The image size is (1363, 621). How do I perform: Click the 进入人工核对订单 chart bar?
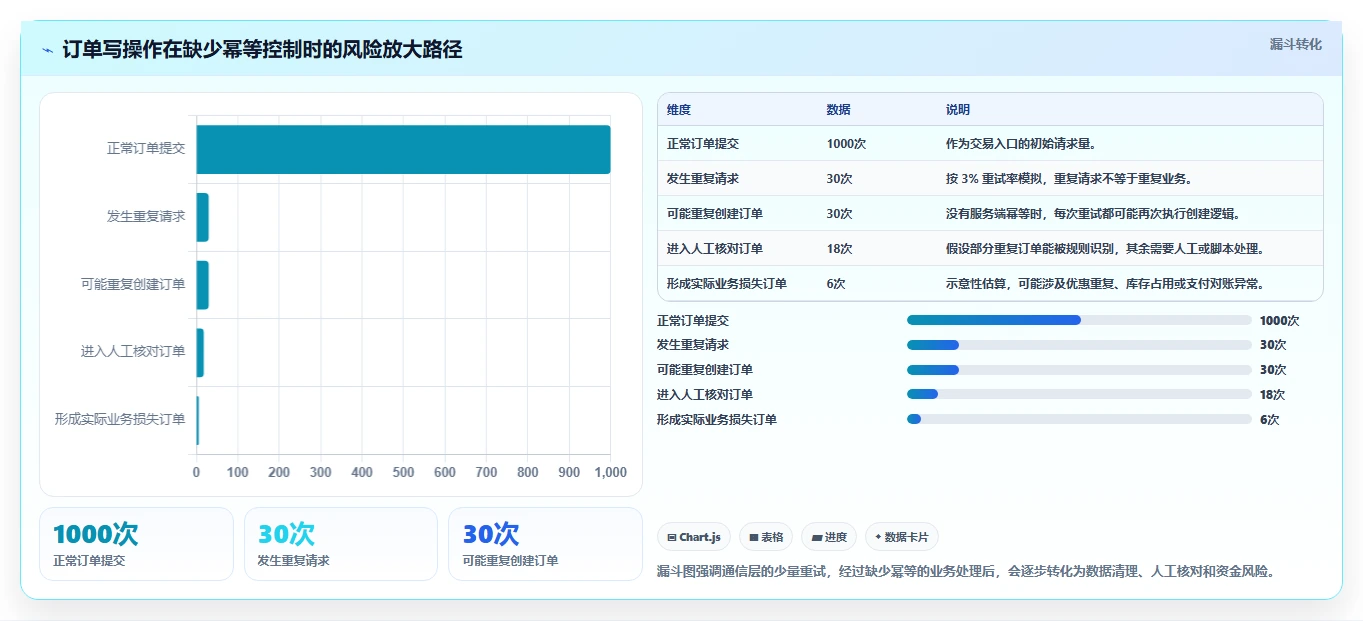(200, 352)
